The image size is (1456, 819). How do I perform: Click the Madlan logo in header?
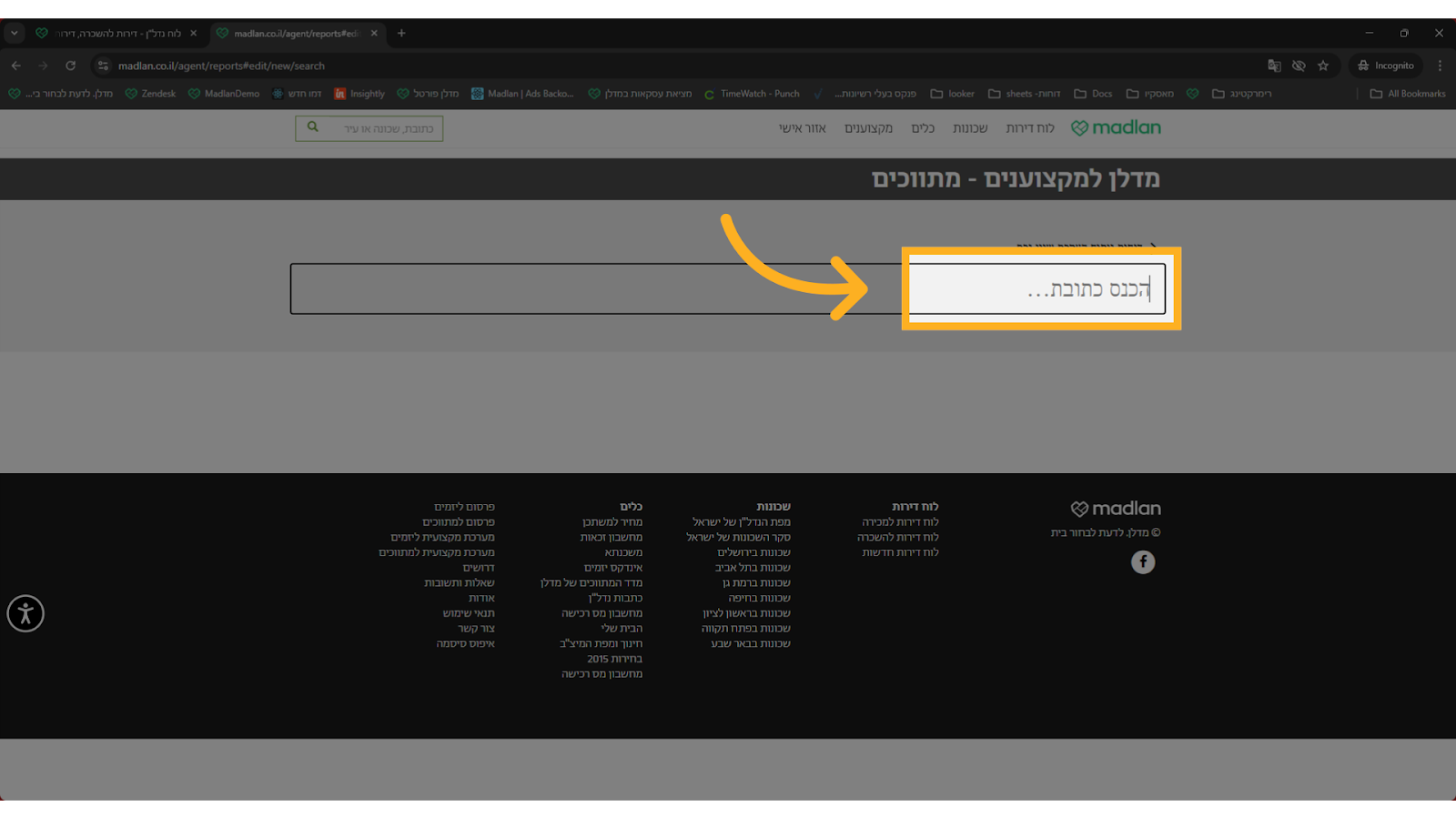click(1116, 128)
